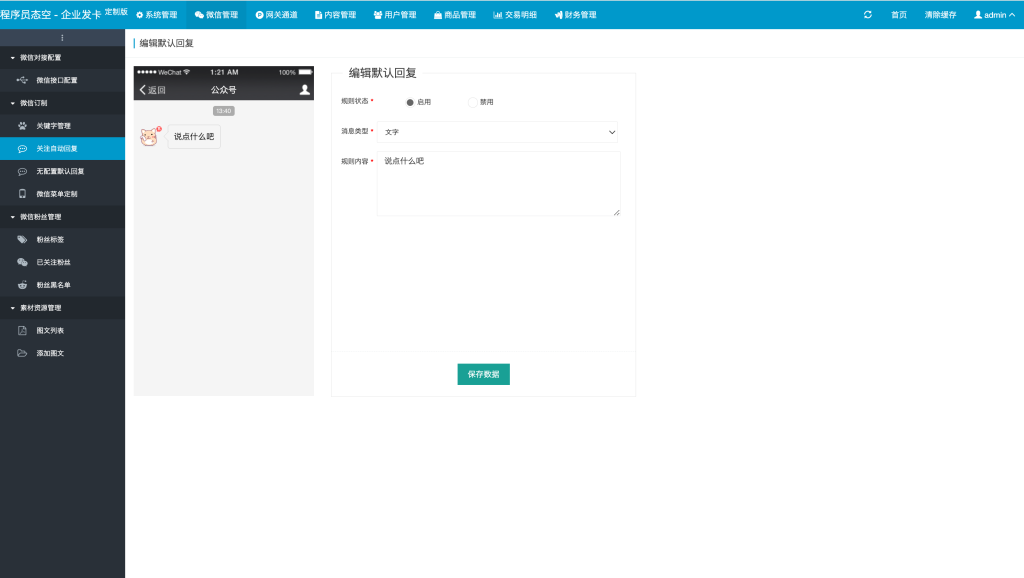Click the 程序员杰空 - 企业发卡 logo text
This screenshot has height=578, width=1024.
click(x=51, y=14)
